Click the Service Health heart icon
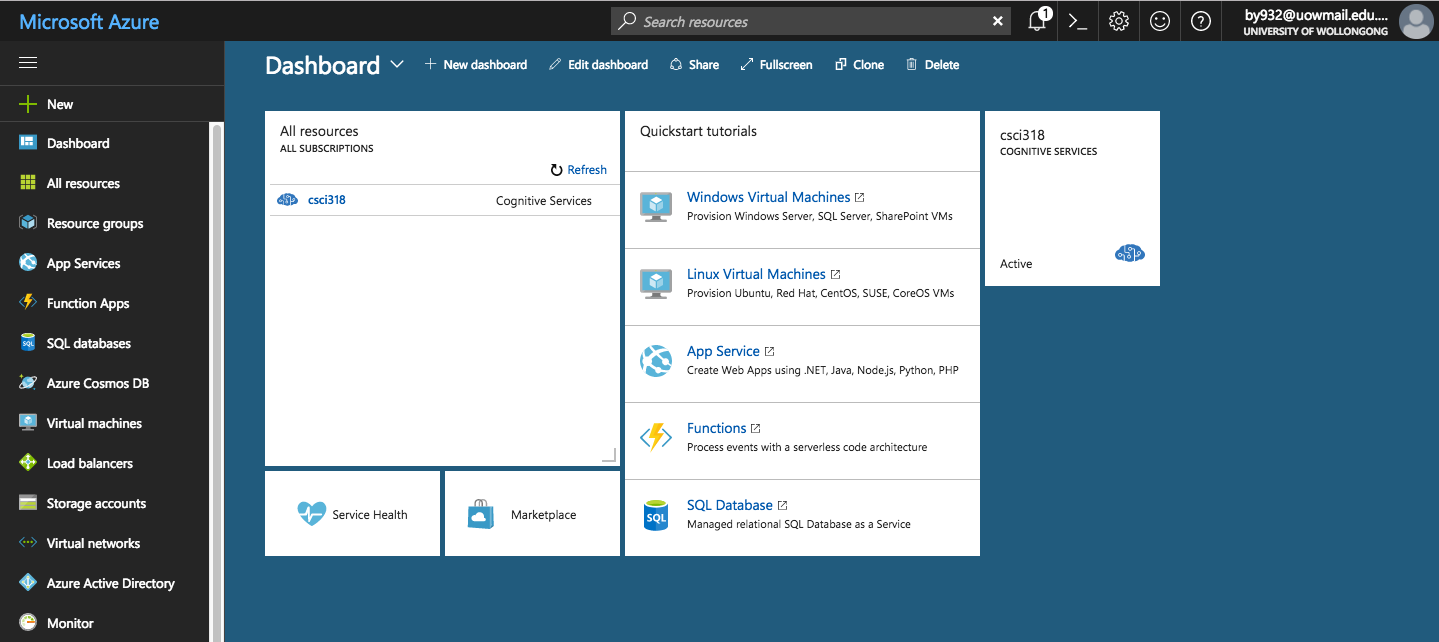Screen dimensions: 1439x642 312,514
